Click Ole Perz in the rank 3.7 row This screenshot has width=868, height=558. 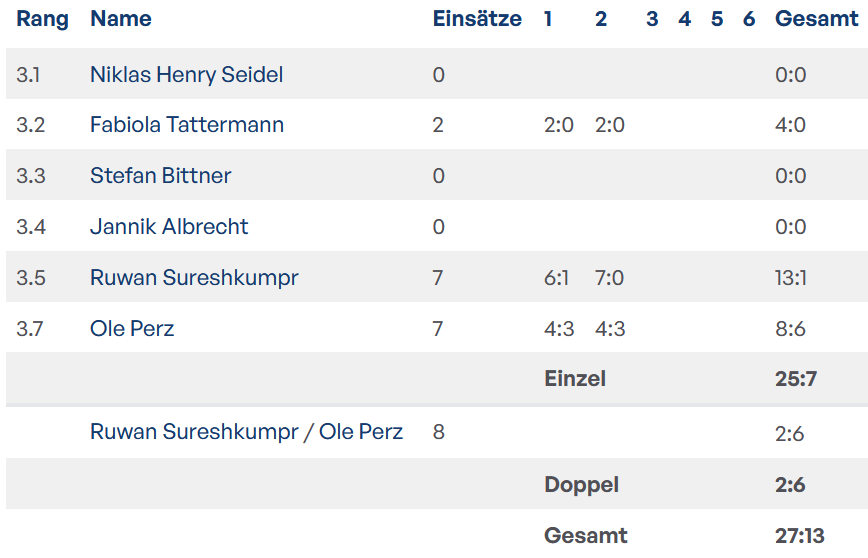pos(132,329)
